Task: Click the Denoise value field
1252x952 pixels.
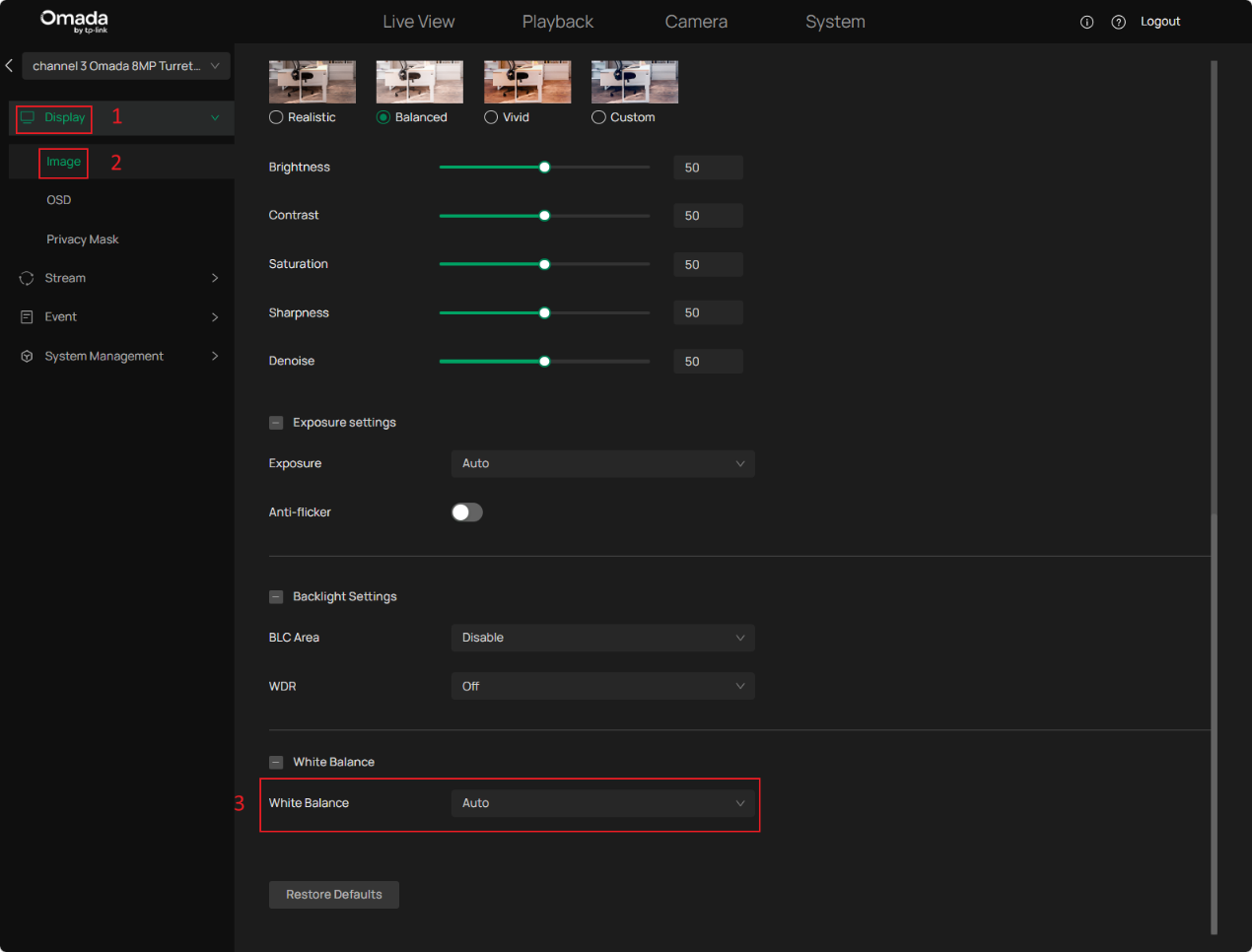Action: (708, 362)
